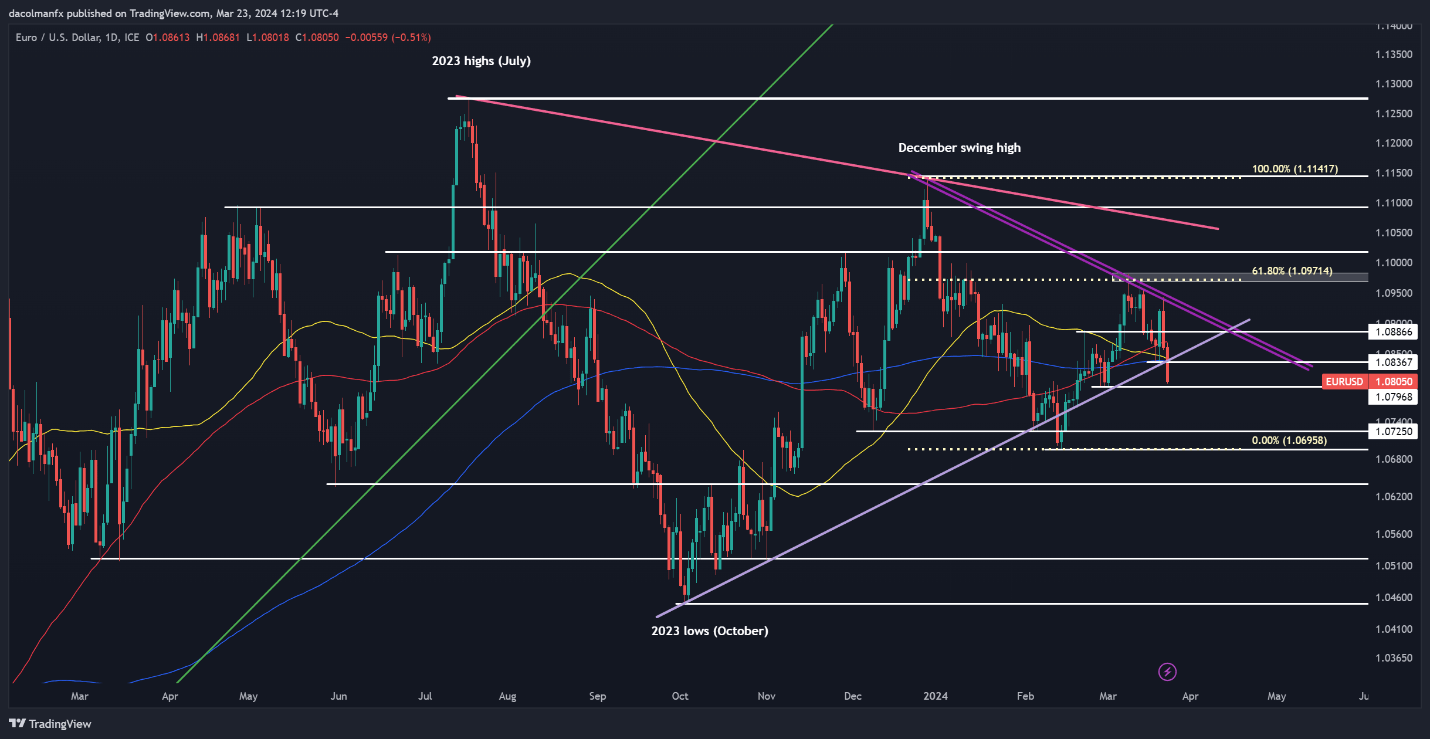Image resolution: width=1430 pixels, height=739 pixels.
Task: Click the 'Oct' label on time axis
Action: pyautogui.click(x=680, y=694)
